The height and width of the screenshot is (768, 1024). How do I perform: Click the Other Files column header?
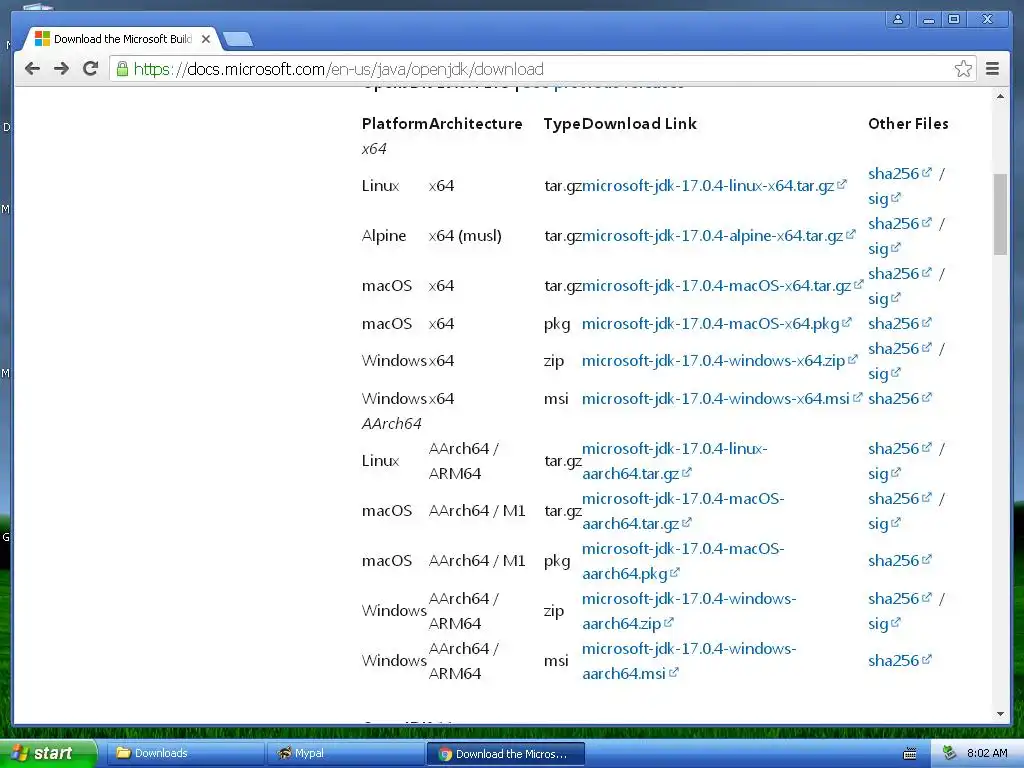click(x=908, y=124)
